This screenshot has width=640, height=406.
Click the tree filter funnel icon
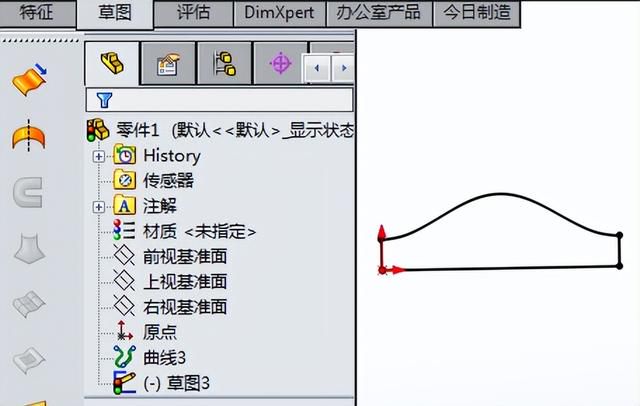click(104, 100)
